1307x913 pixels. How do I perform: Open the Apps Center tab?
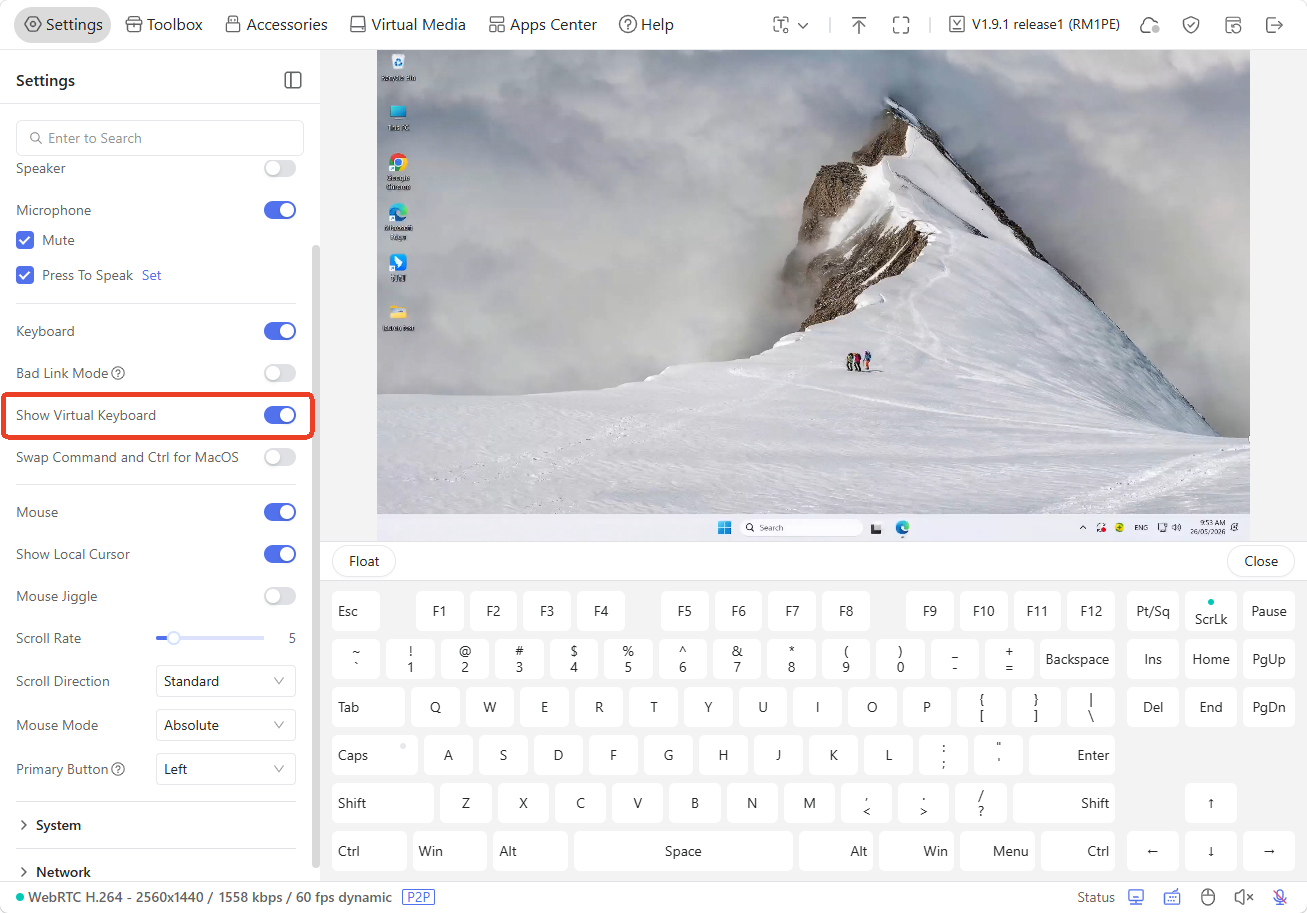coord(542,25)
